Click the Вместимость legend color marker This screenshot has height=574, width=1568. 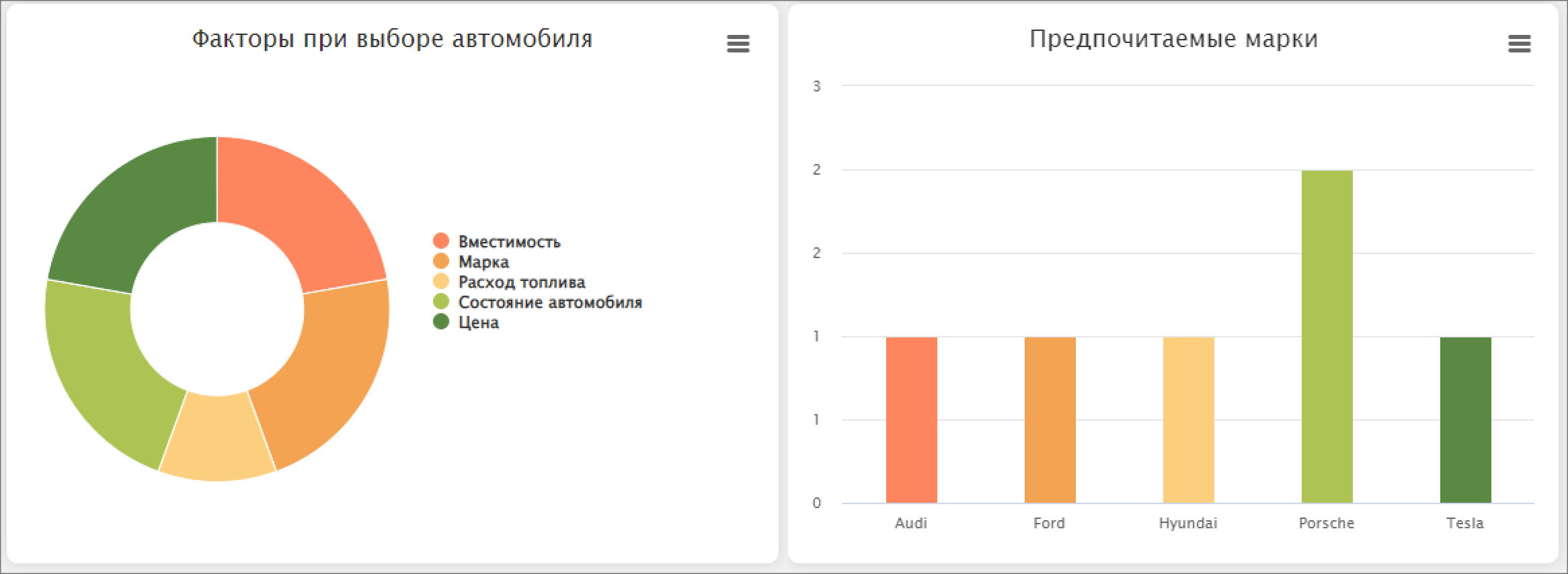[x=441, y=241]
